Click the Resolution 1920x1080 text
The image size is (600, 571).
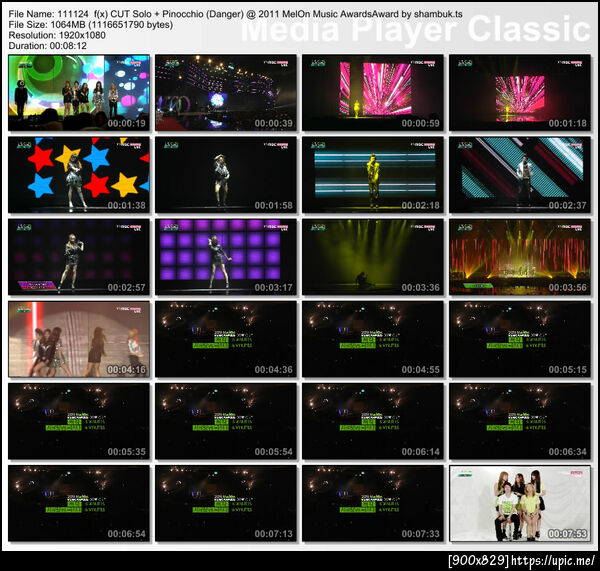57,35
